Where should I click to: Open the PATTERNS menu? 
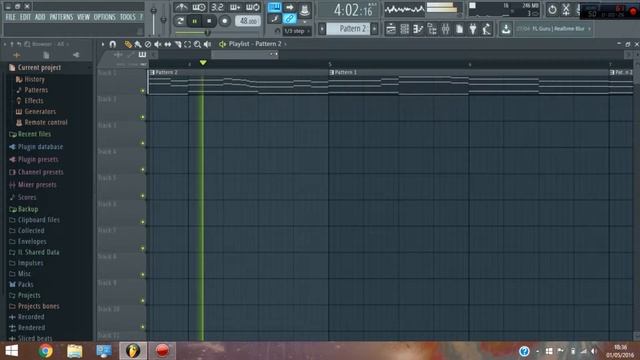point(61,17)
